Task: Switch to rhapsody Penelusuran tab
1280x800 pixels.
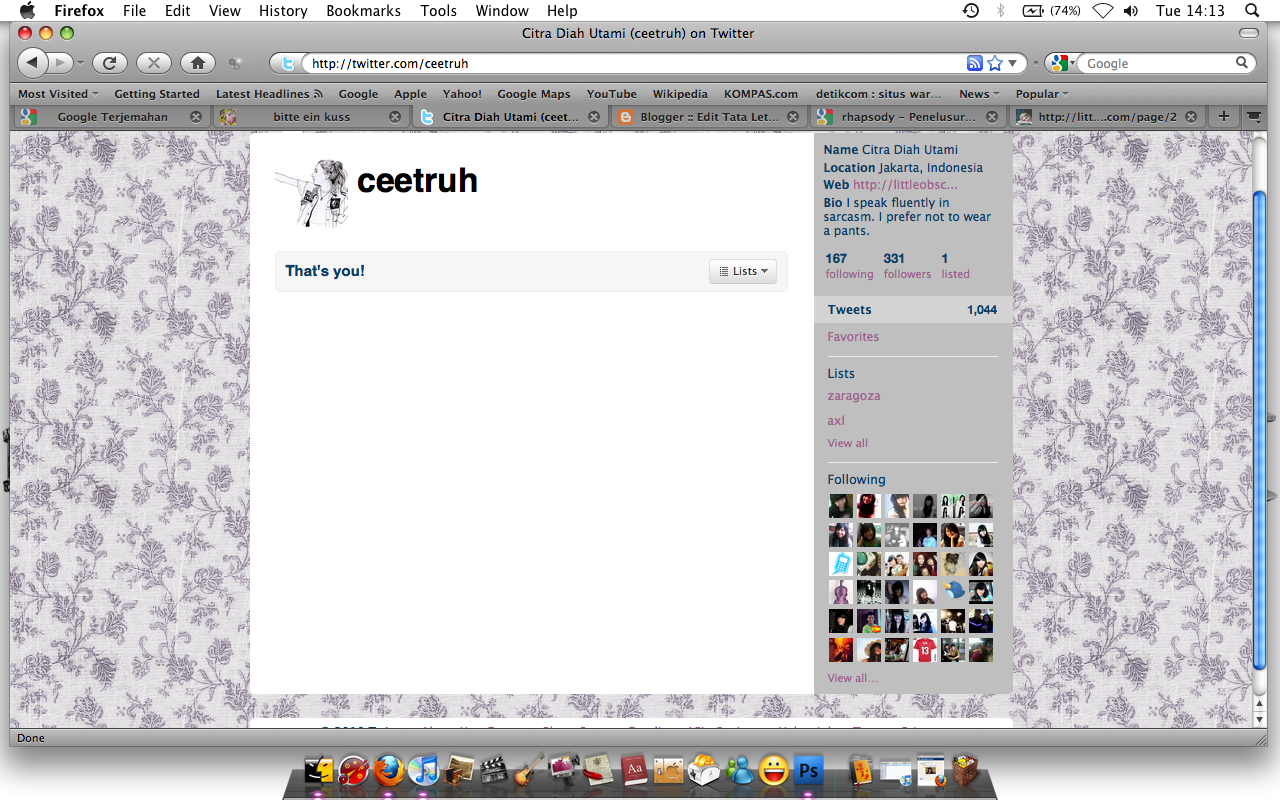Action: [x=908, y=116]
